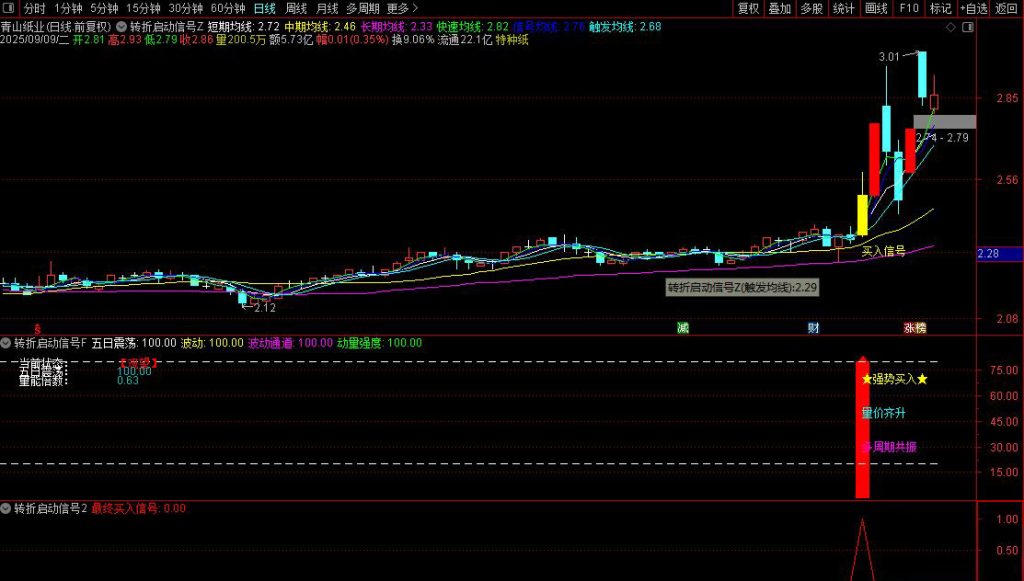Click the 财 event marker on timeline
This screenshot has width=1024, height=581.
click(x=814, y=328)
